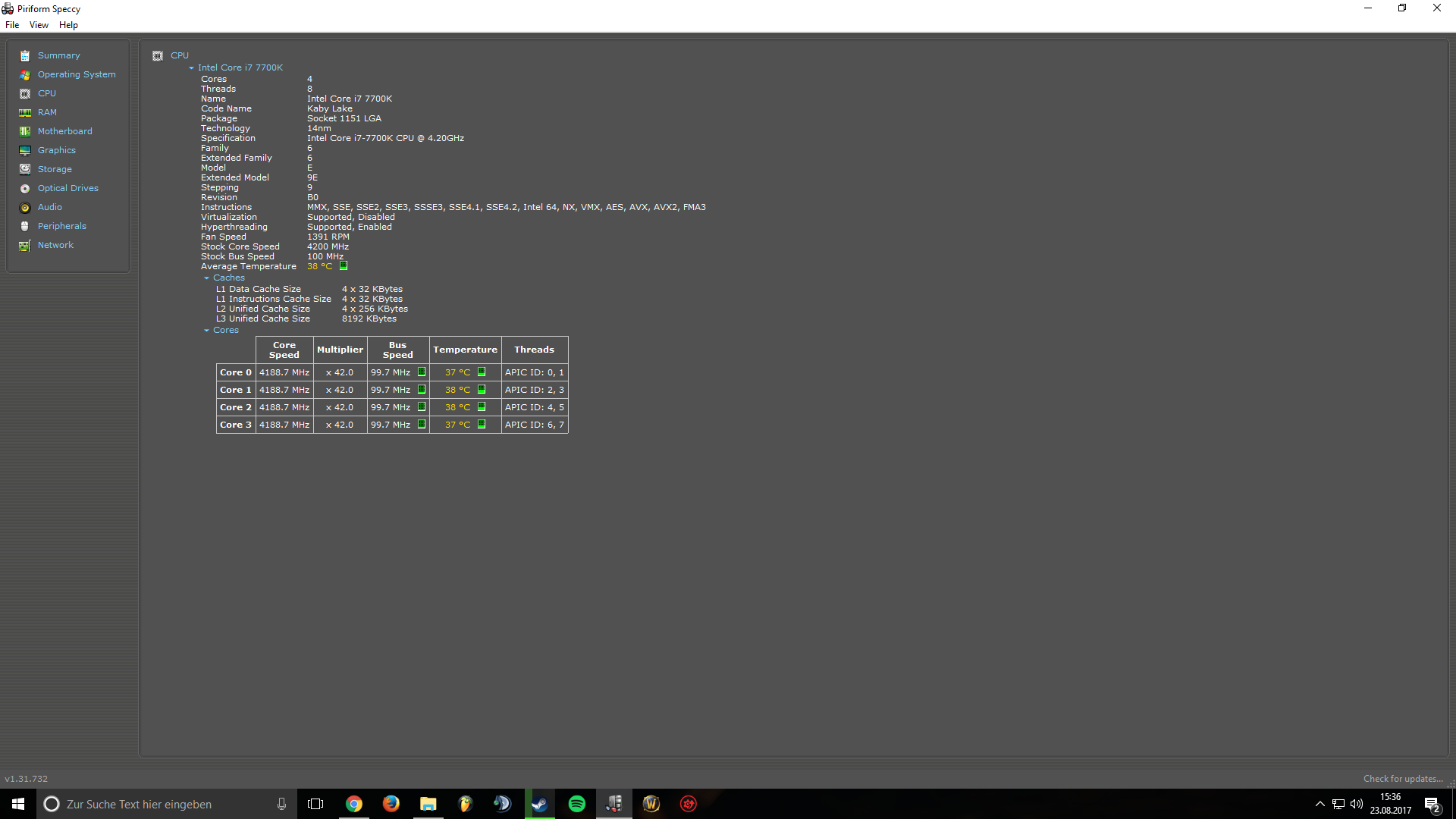Open Spotify from the taskbar
Viewport: 1456px width, 819px height.
[x=577, y=804]
